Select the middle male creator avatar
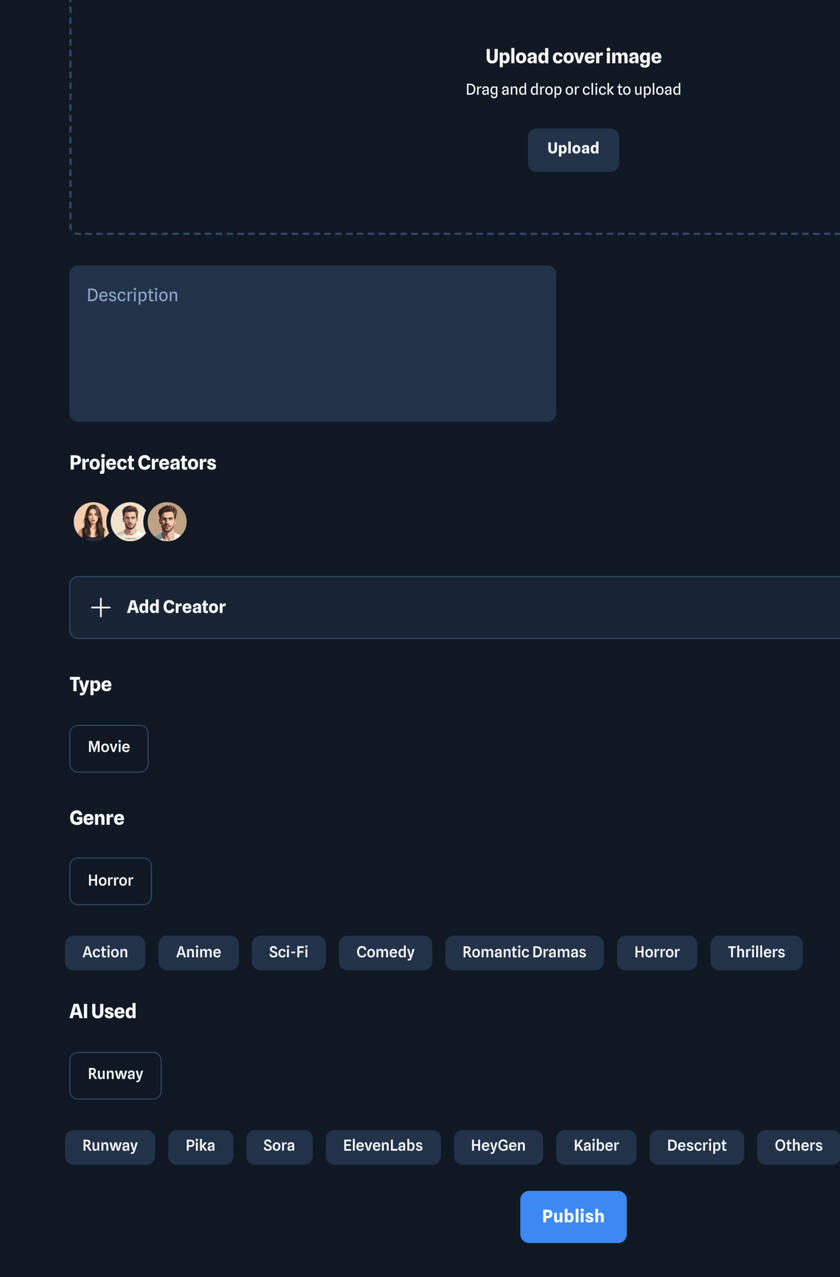The image size is (840, 1277). click(129, 521)
